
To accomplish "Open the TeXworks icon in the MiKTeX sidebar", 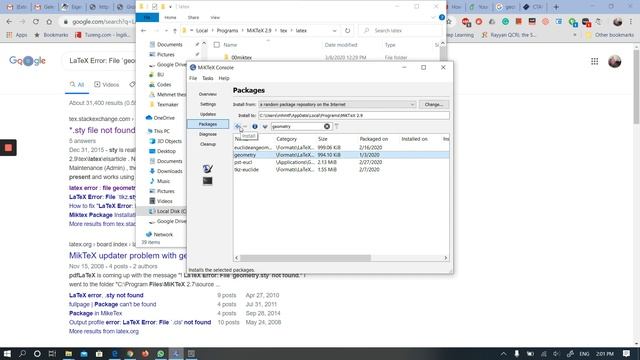I will point(207,168).
